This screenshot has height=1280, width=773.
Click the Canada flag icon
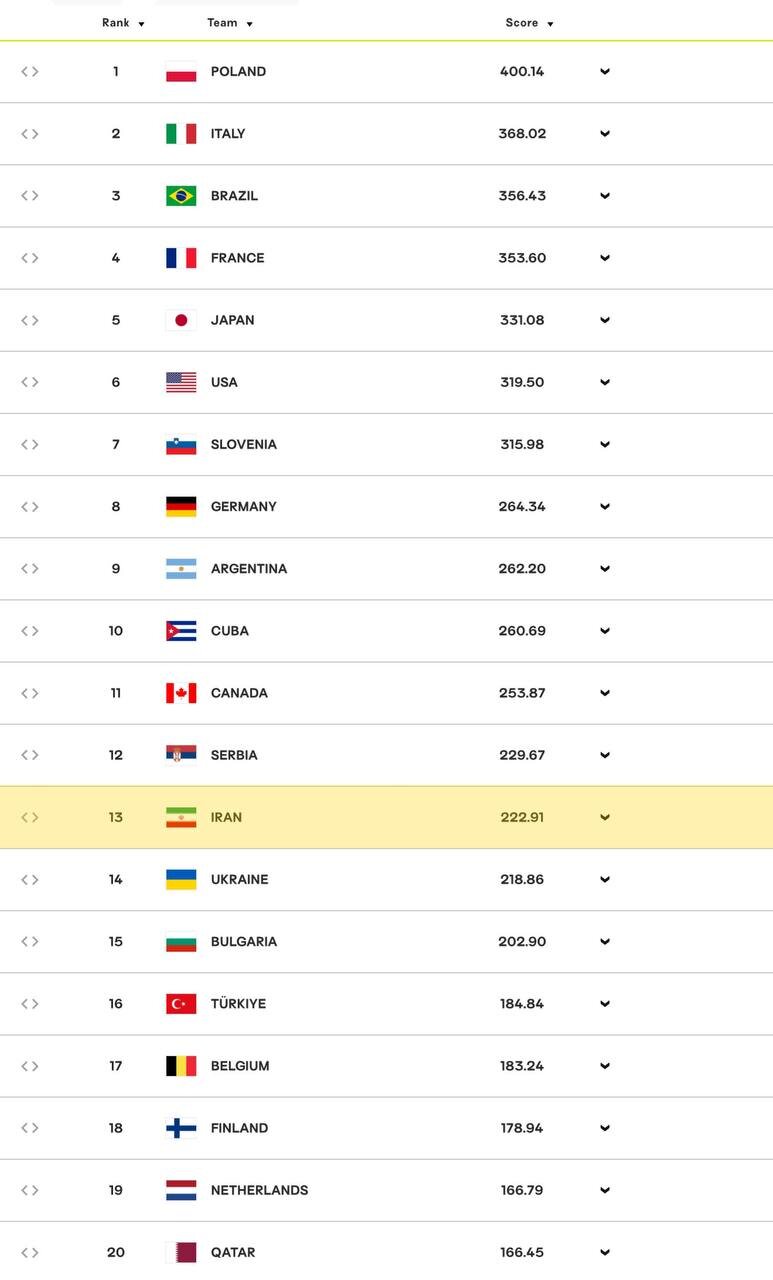181,693
